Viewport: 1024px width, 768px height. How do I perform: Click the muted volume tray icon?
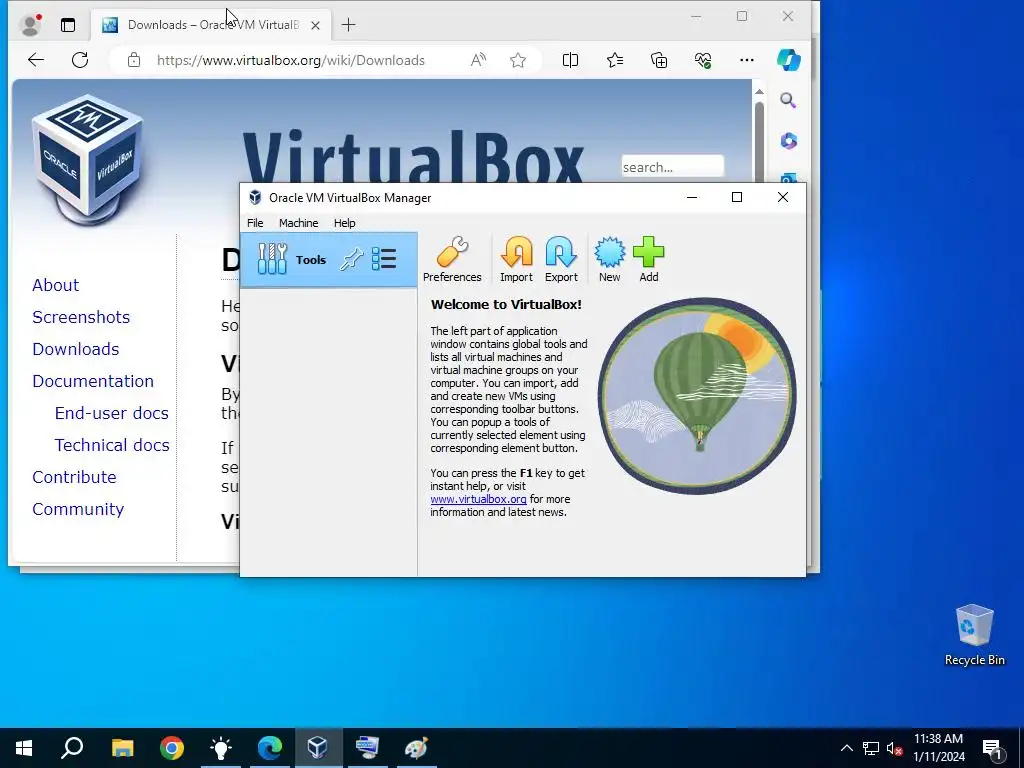click(894, 748)
